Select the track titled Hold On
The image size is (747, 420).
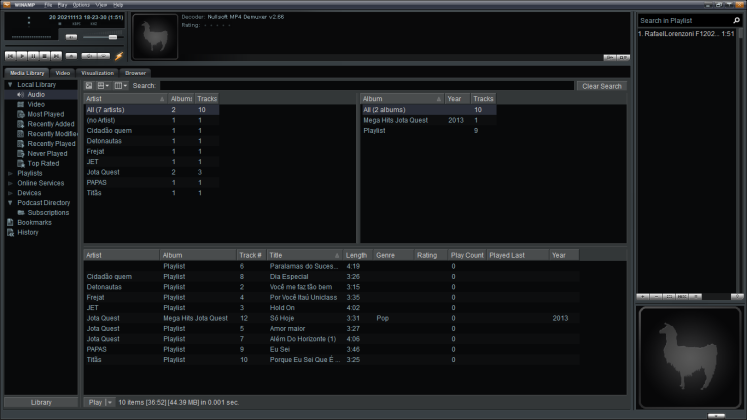click(332, 308)
